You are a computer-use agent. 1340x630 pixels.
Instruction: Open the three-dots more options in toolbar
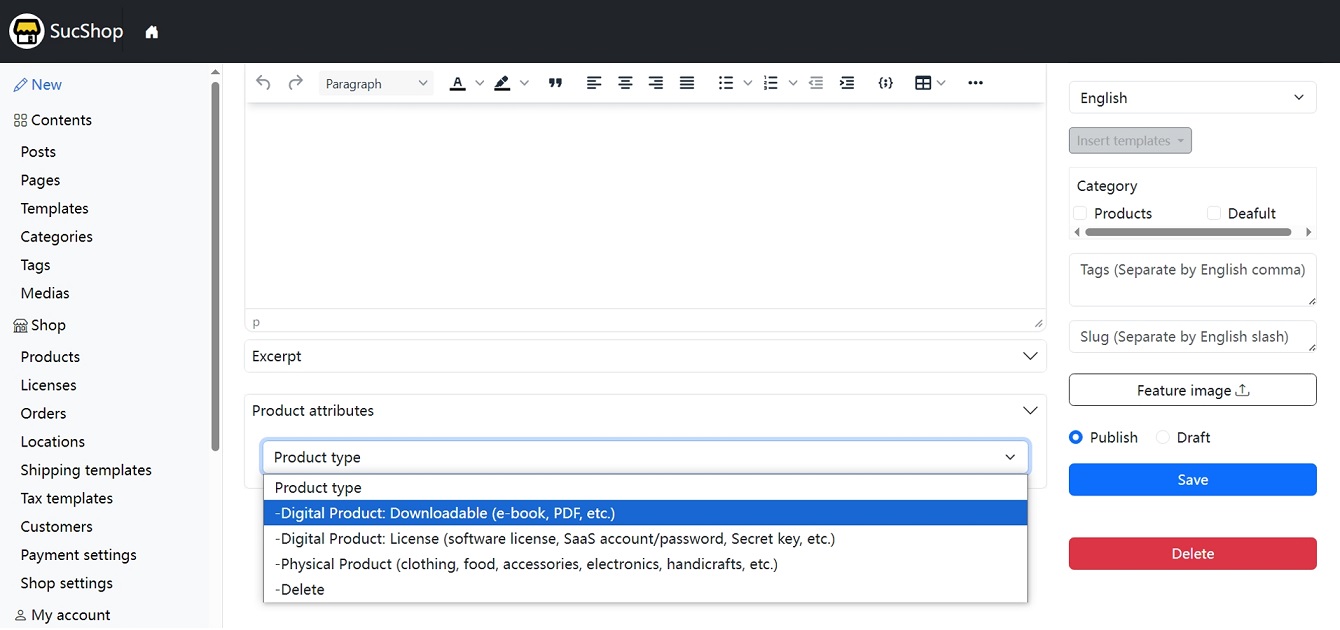point(976,83)
